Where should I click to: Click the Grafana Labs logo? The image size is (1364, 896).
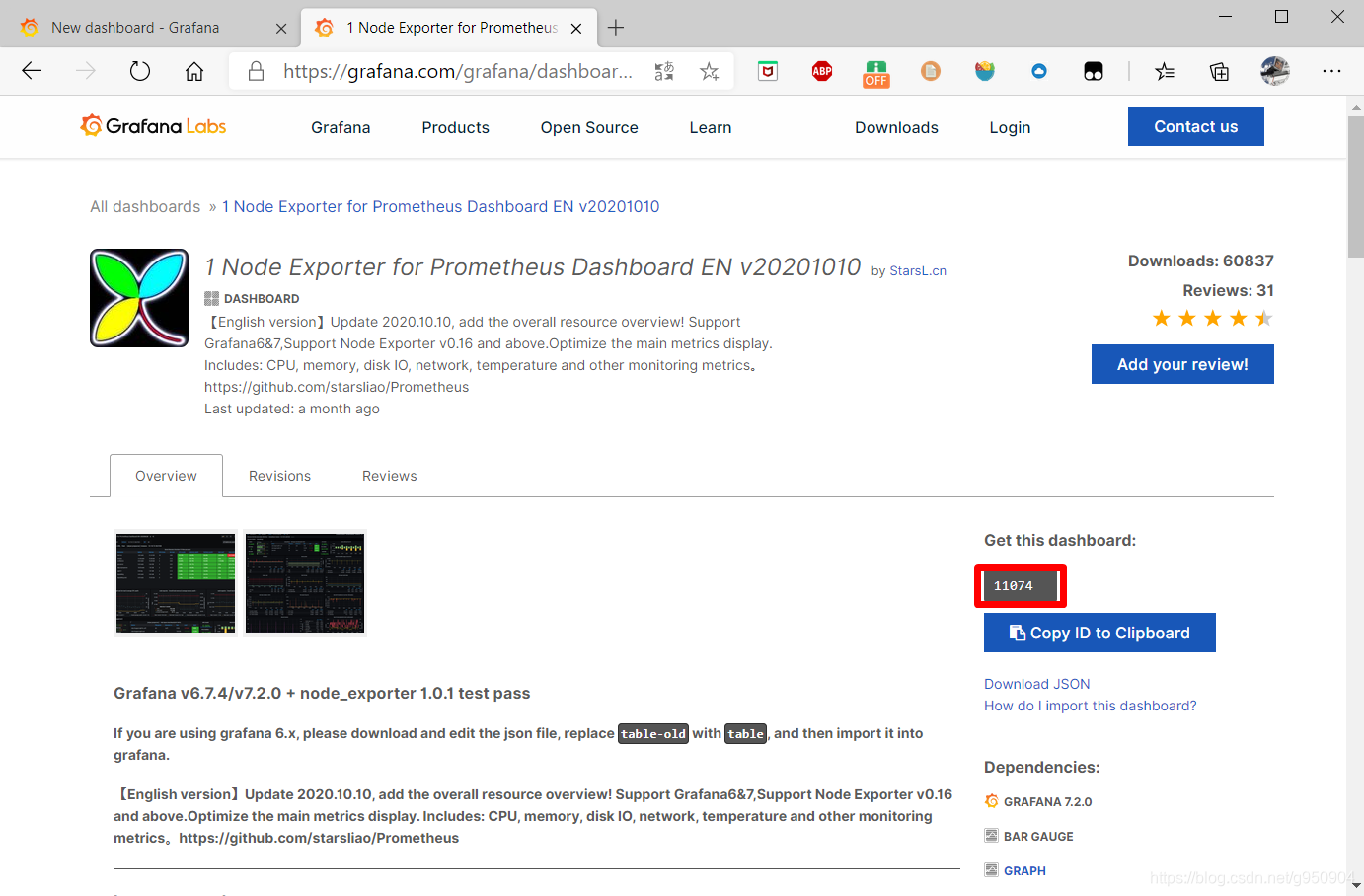point(153,126)
